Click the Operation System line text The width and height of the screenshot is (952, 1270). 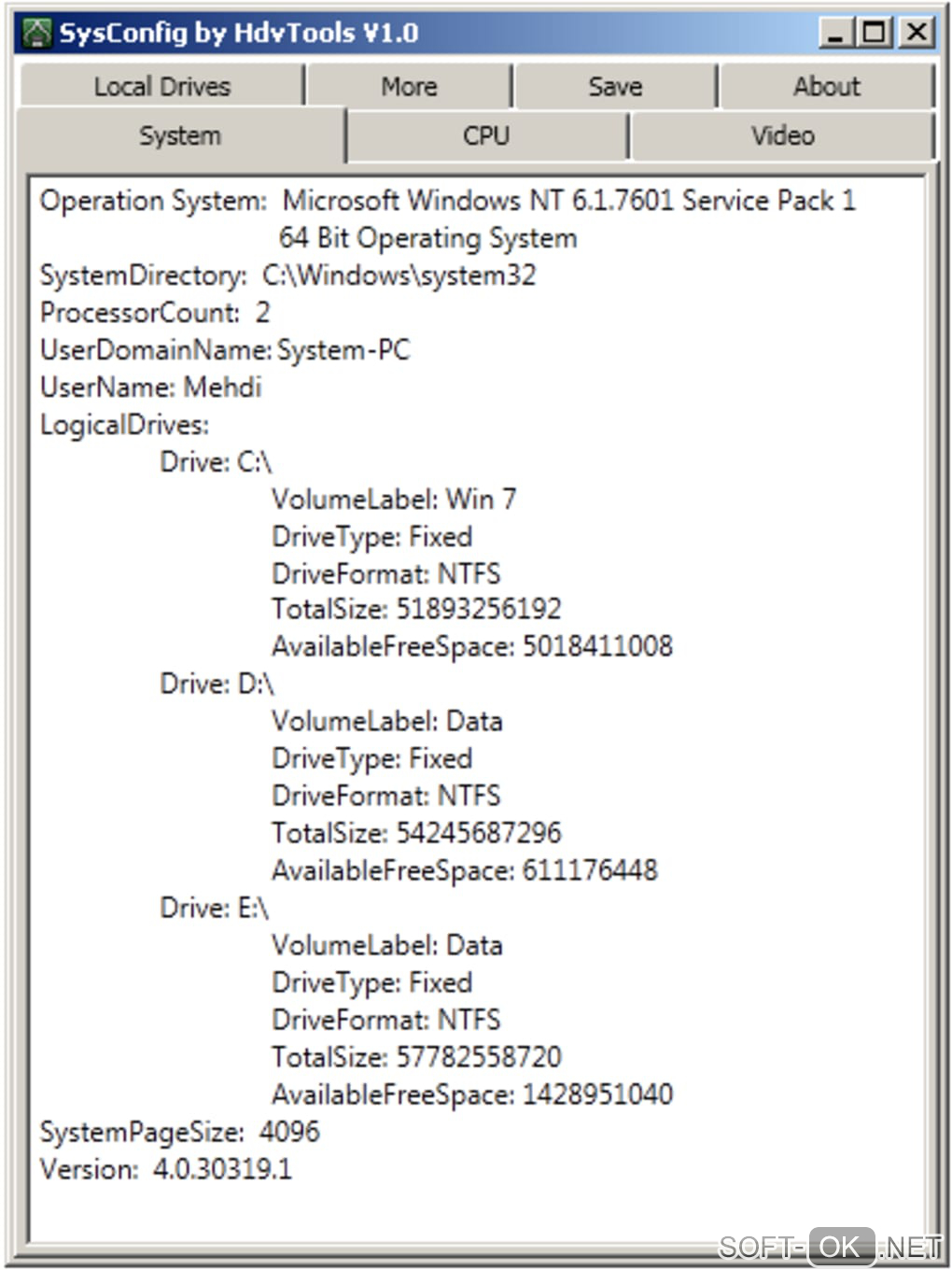pos(447,201)
